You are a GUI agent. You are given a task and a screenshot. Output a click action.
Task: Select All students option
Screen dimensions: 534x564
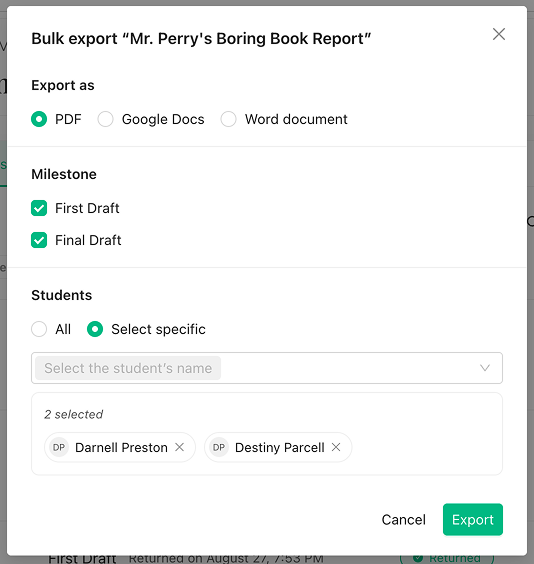coord(39,329)
